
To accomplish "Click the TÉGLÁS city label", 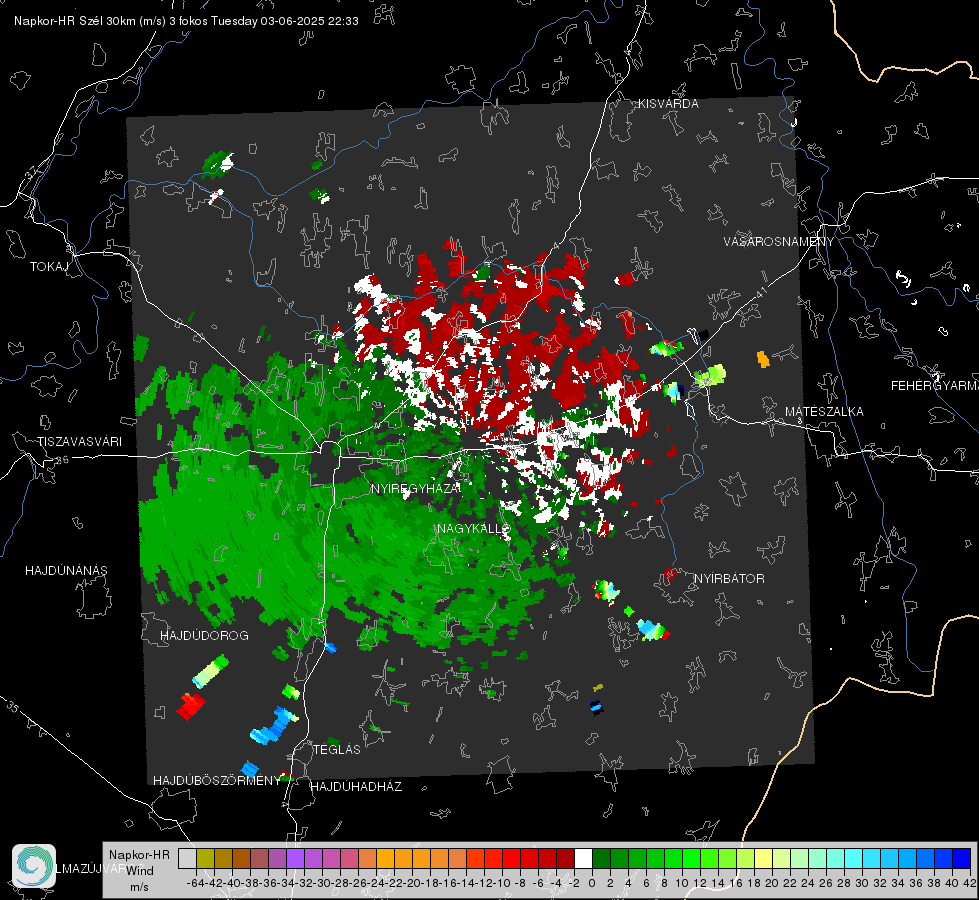I will 337,750.
